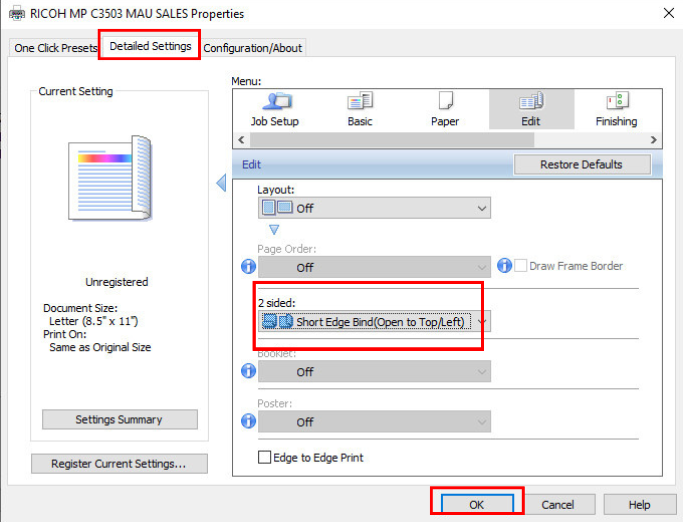Image resolution: width=683 pixels, height=522 pixels.
Task: Toggle Edge to Edge Print checkbox
Action: click(264, 457)
